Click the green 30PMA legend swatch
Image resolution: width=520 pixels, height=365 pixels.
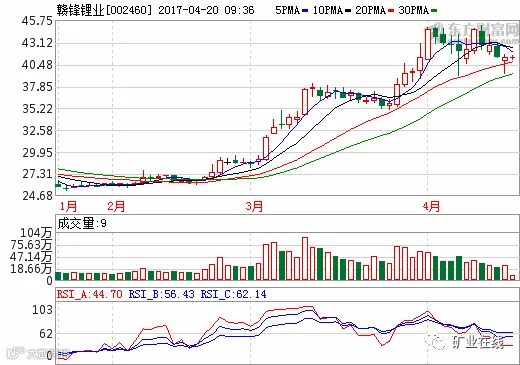[434, 11]
